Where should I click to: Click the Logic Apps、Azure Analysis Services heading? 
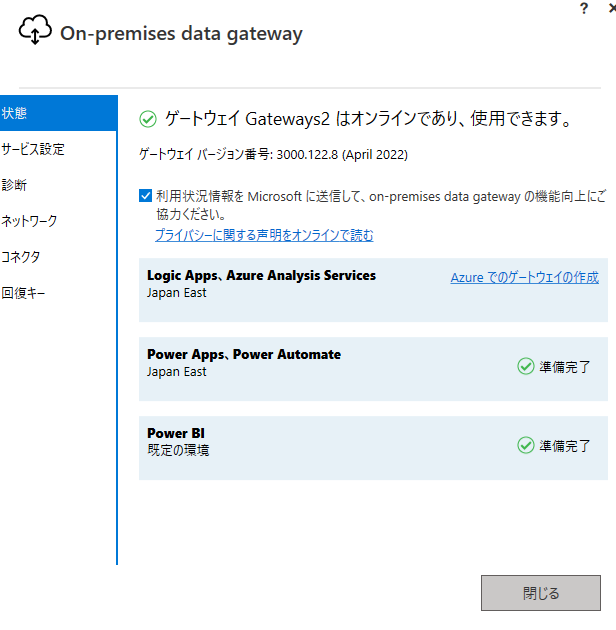click(262, 275)
